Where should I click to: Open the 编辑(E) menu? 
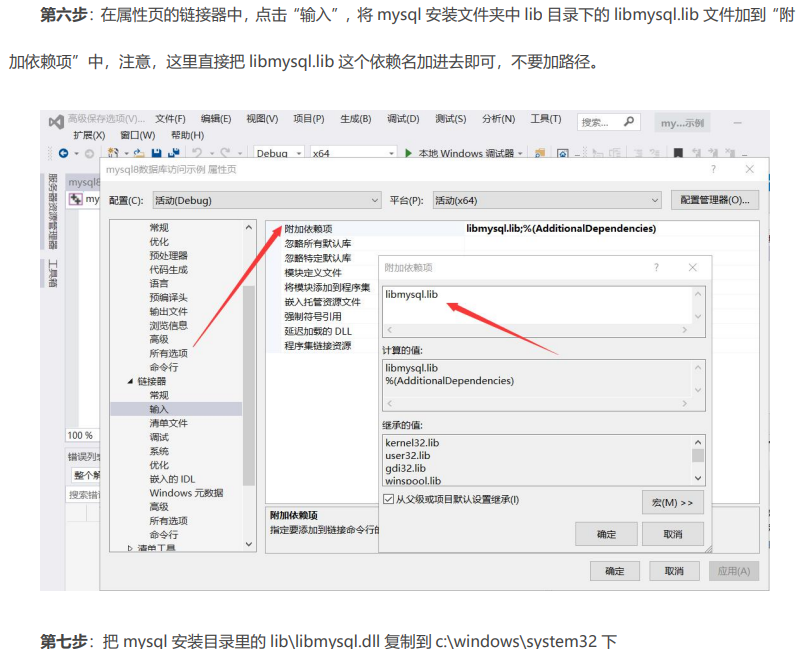point(216,119)
